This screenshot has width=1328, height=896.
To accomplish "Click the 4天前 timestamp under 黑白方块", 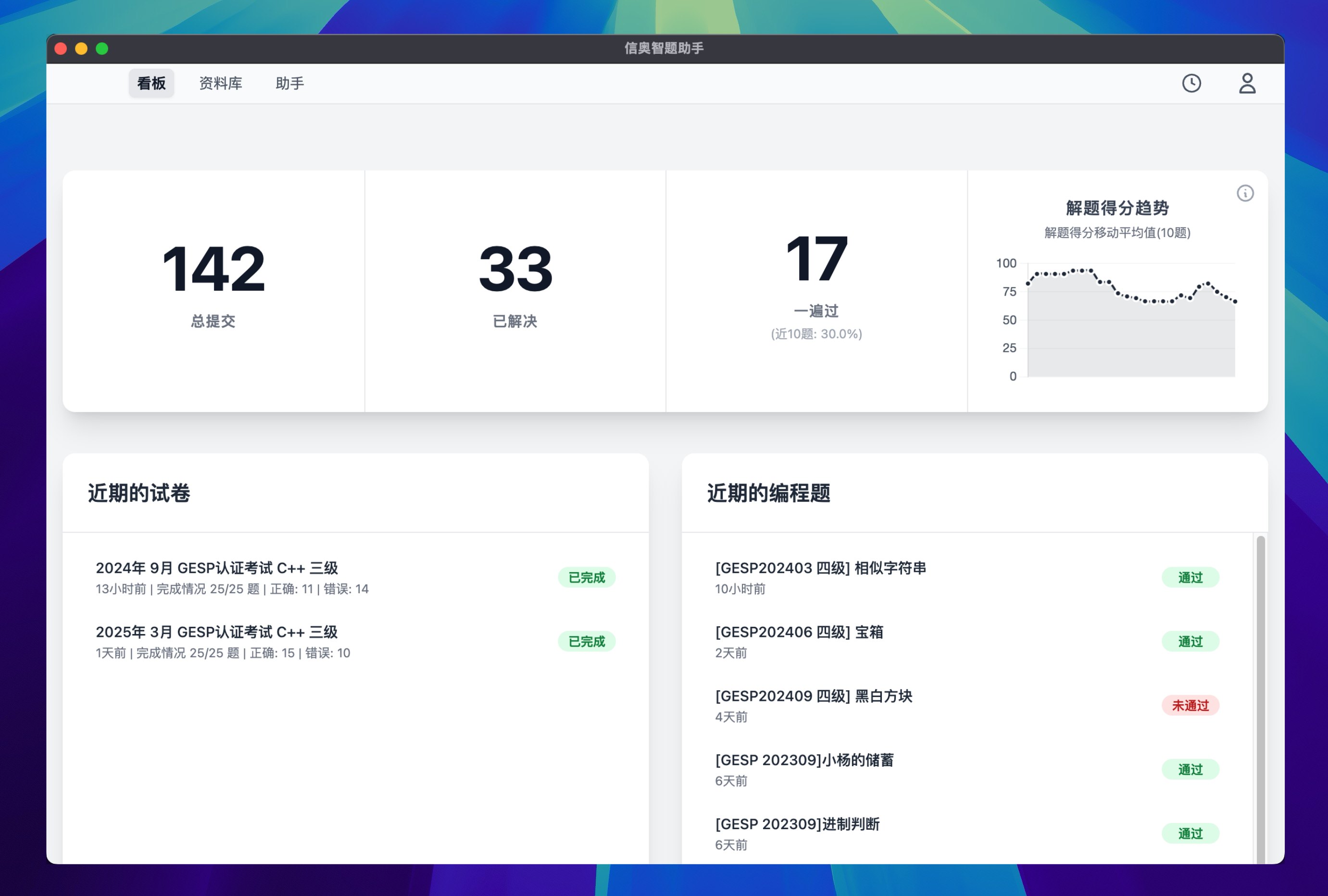I will pos(731,717).
